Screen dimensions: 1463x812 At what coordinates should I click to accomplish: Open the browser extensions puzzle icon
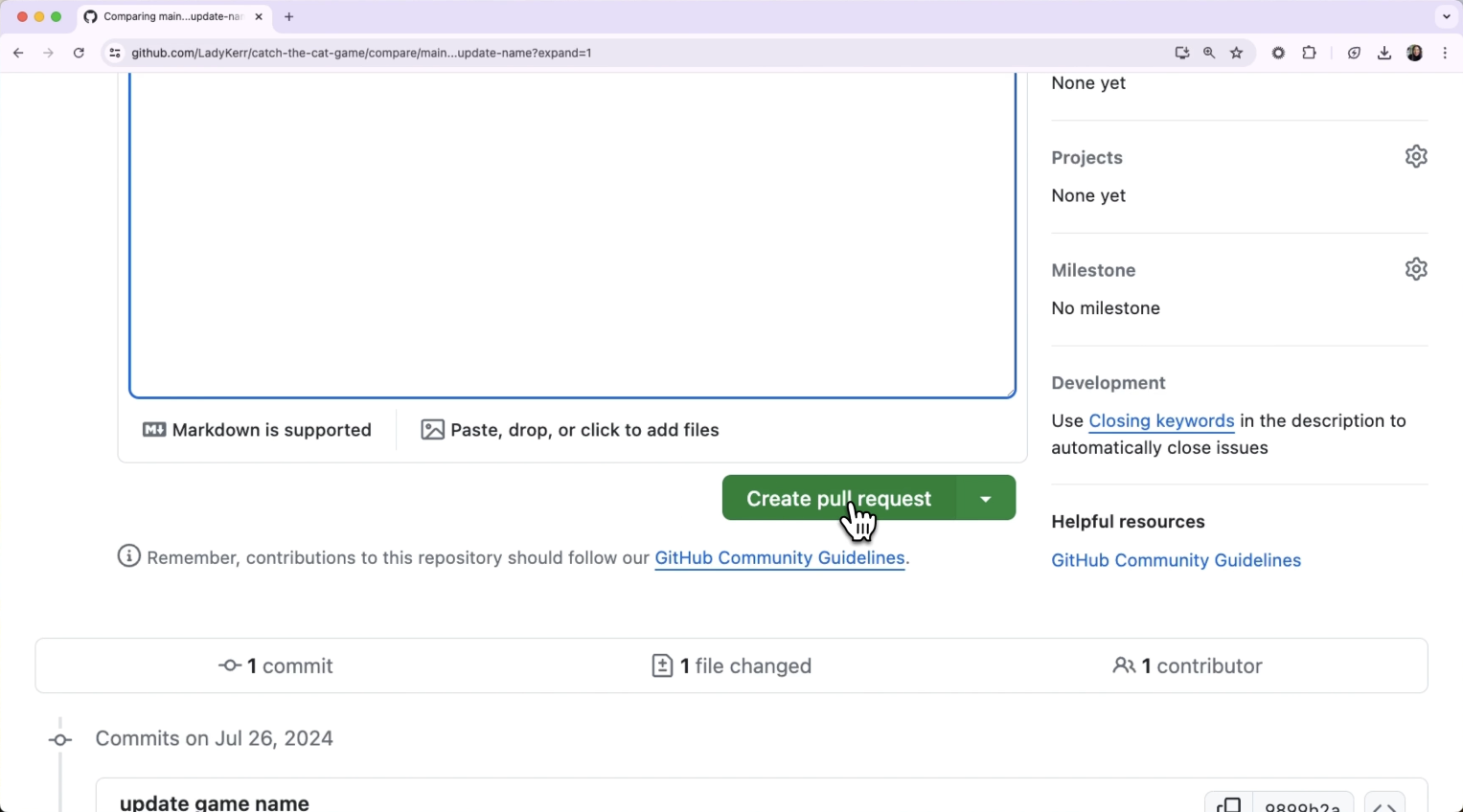(1309, 53)
